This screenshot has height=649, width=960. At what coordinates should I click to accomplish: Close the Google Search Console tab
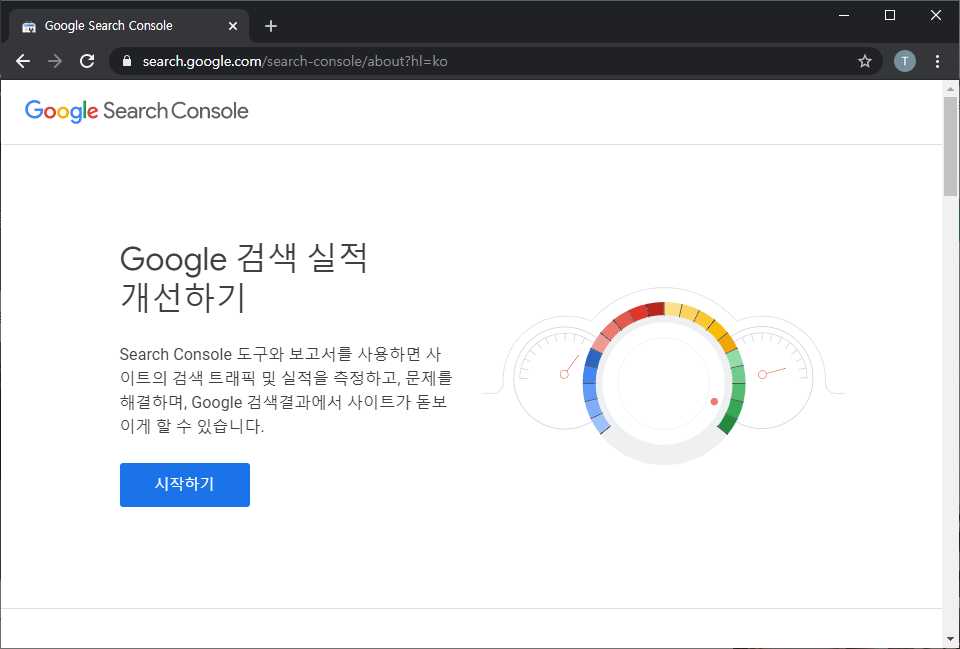pyautogui.click(x=233, y=26)
